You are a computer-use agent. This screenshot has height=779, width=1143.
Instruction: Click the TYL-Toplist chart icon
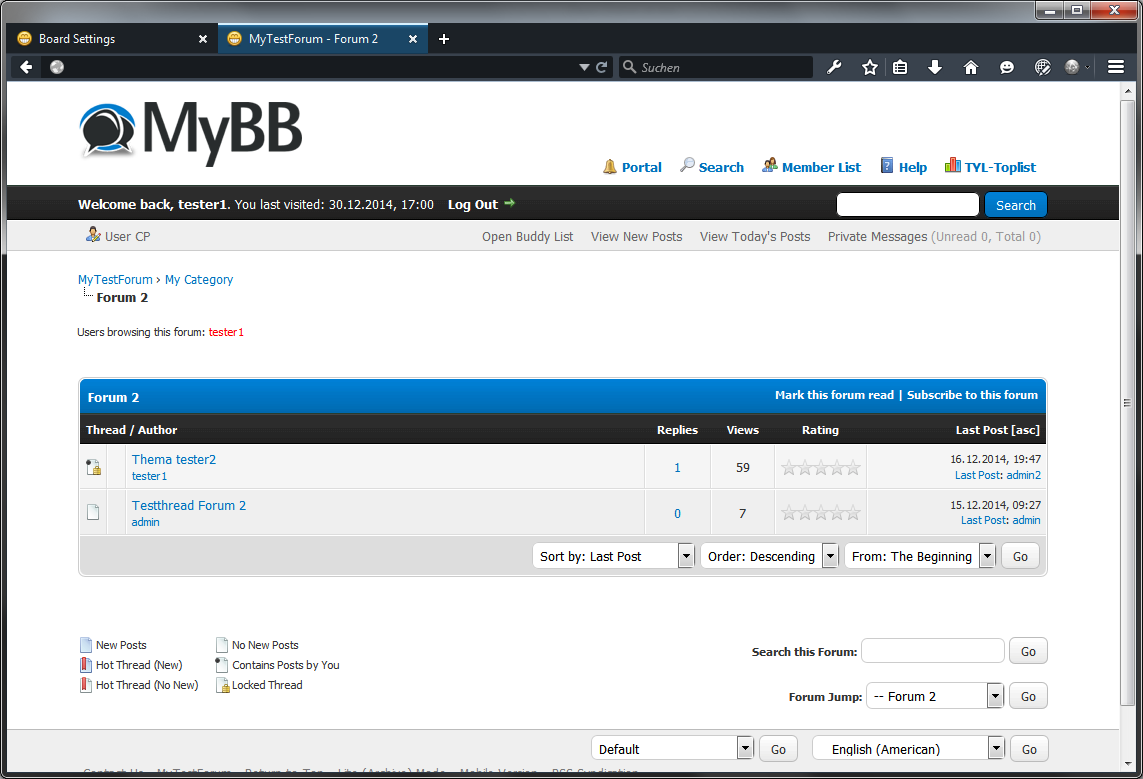point(952,166)
